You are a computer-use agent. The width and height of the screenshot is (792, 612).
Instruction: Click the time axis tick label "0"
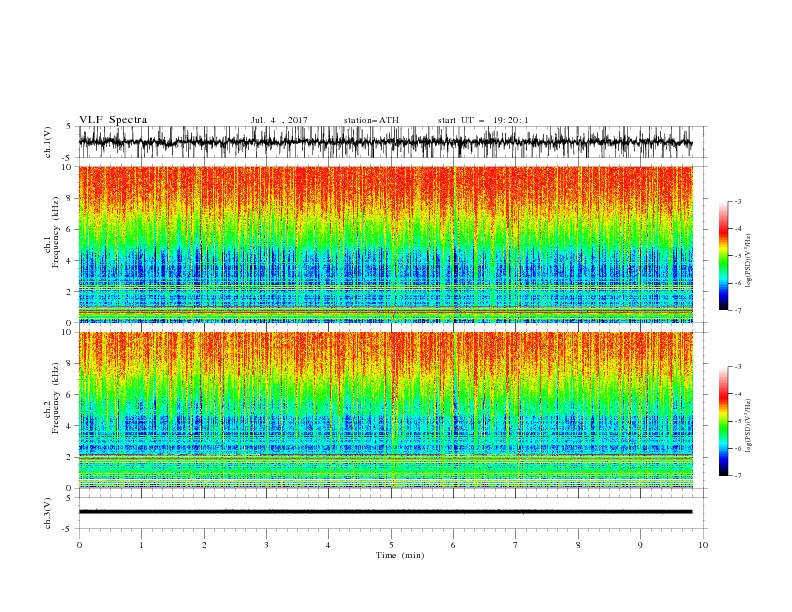[79, 545]
